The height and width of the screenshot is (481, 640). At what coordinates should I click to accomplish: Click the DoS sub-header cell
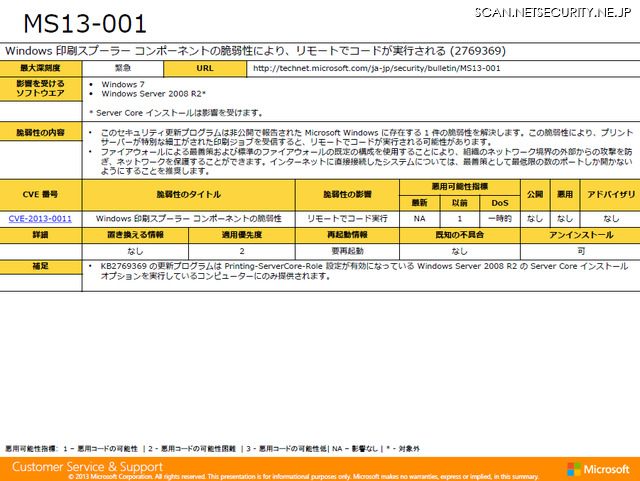coord(500,203)
